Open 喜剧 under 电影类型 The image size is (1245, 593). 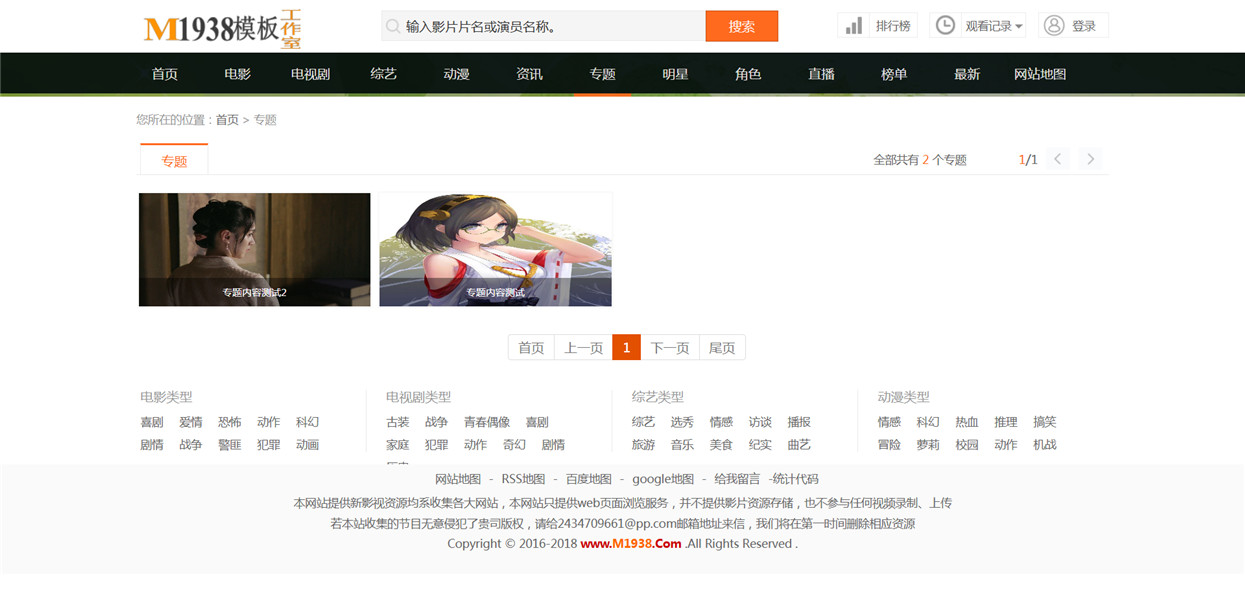point(152,422)
